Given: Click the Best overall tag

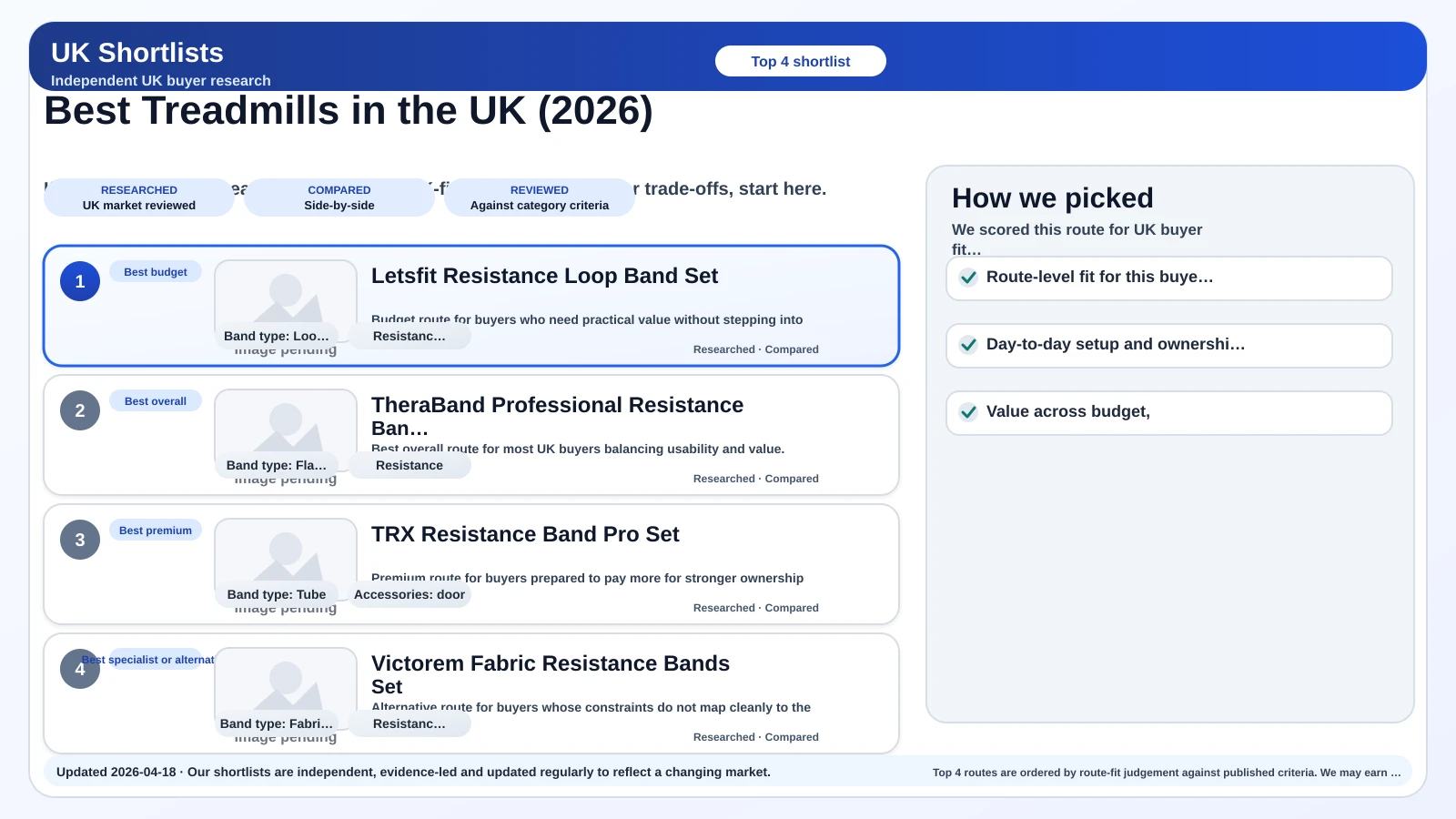Looking at the screenshot, I should tap(156, 401).
